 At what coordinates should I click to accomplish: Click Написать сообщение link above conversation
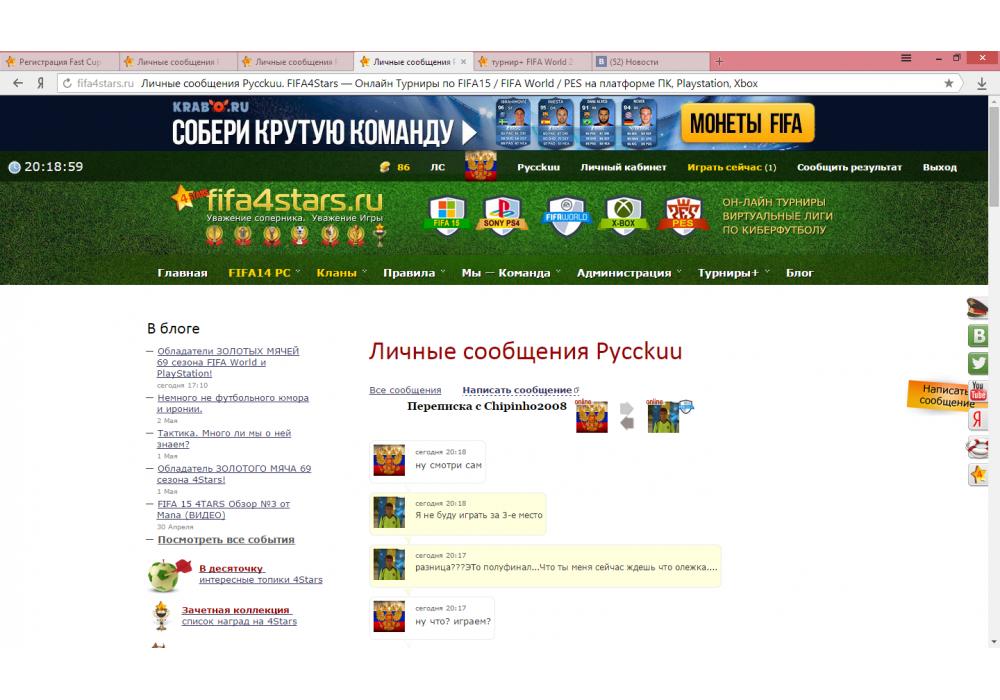(x=519, y=390)
